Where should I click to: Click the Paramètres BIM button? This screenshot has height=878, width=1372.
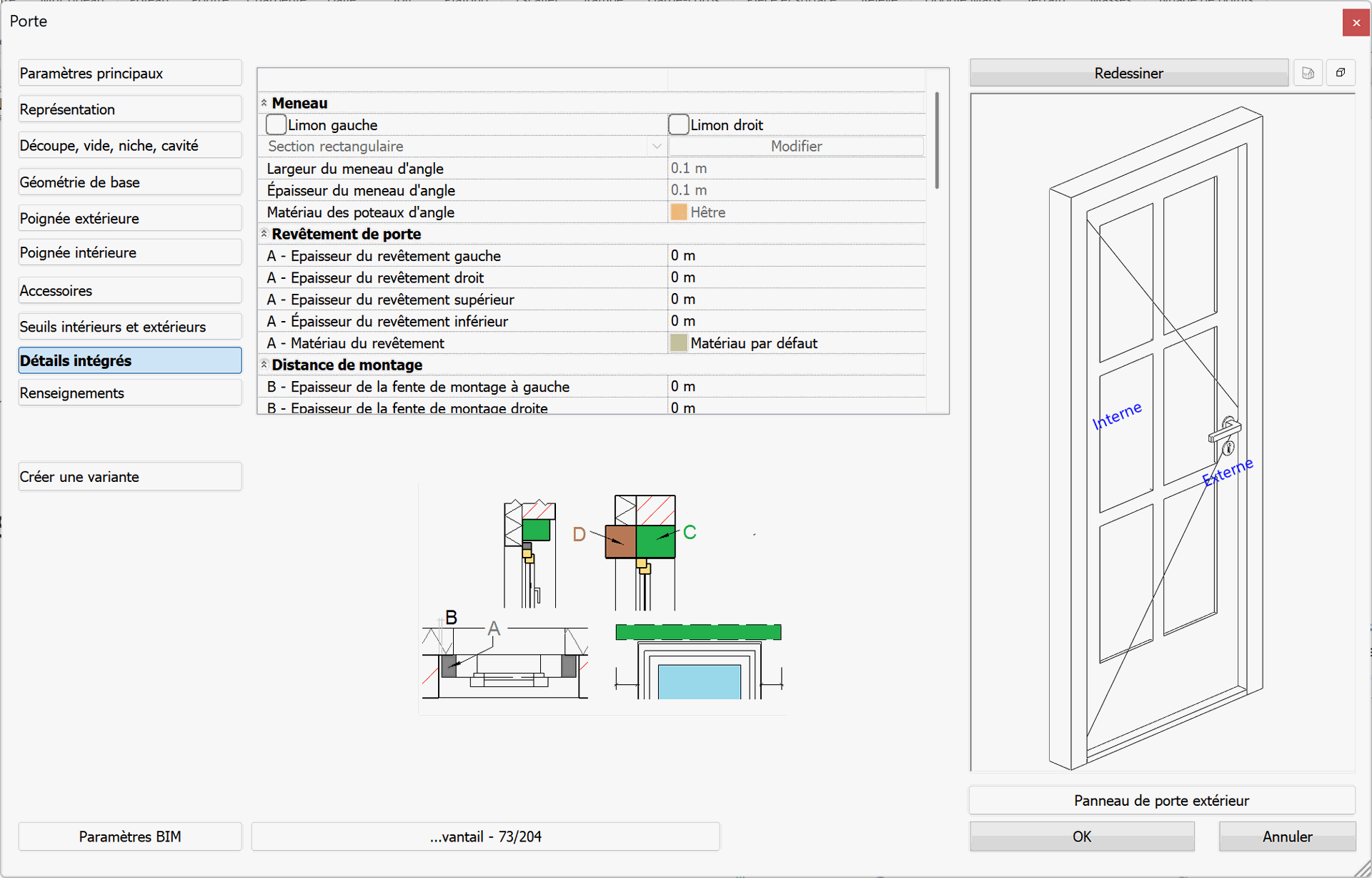click(x=129, y=837)
